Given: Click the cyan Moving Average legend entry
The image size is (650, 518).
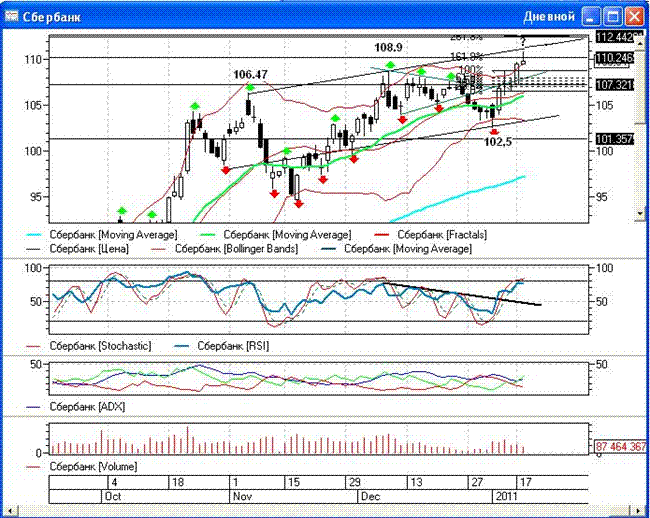Looking at the screenshot, I should (x=101, y=235).
